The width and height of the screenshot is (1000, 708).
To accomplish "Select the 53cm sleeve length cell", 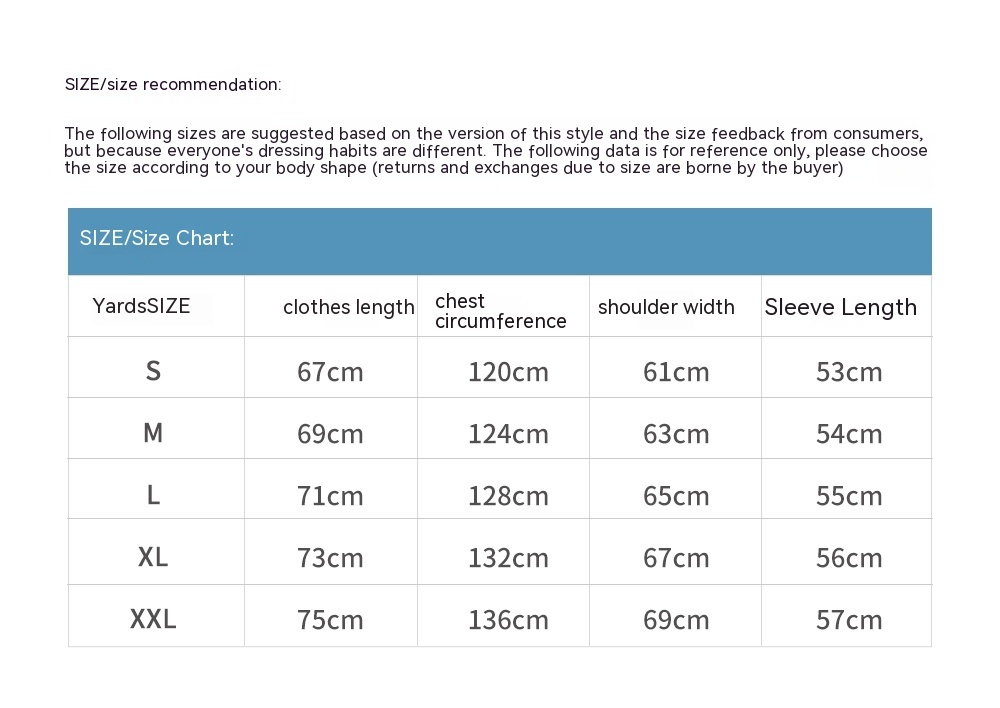I will [849, 372].
